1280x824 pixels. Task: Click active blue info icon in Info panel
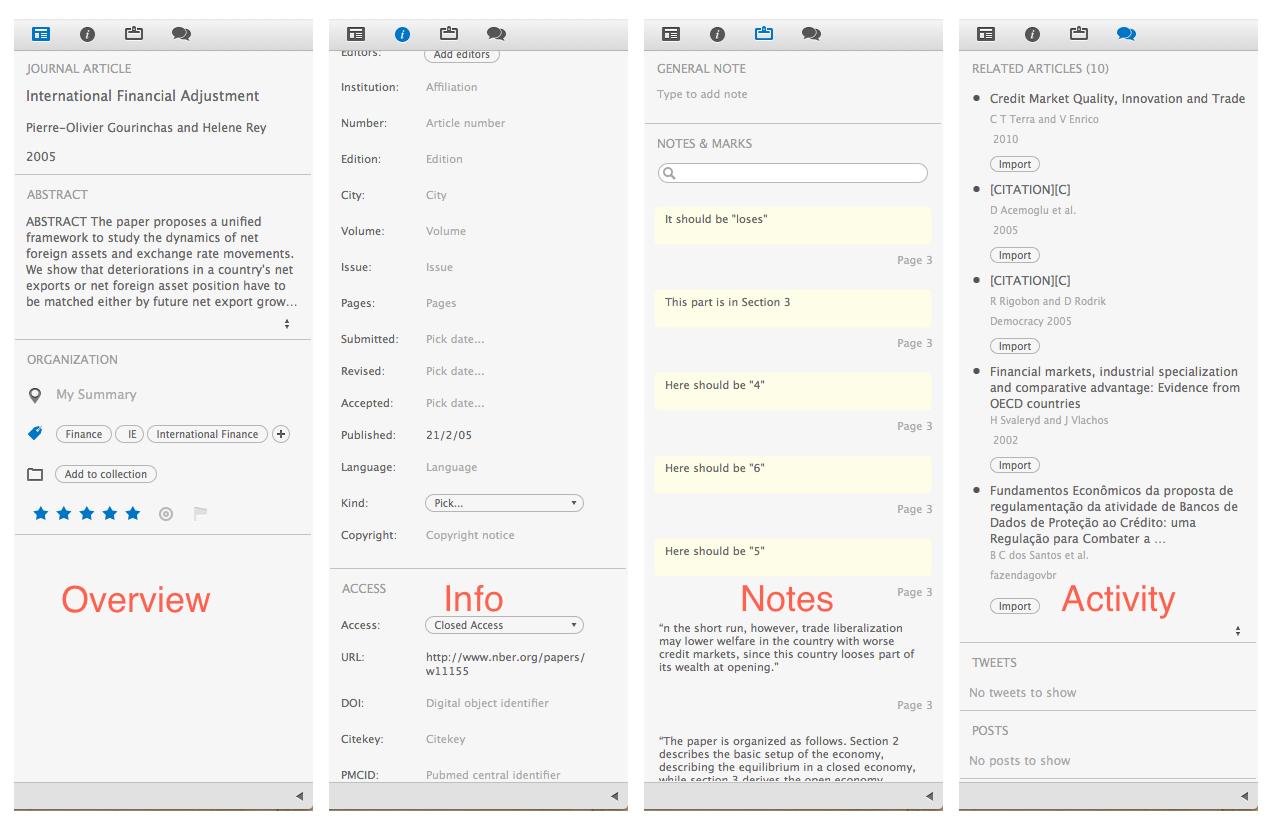(x=402, y=34)
